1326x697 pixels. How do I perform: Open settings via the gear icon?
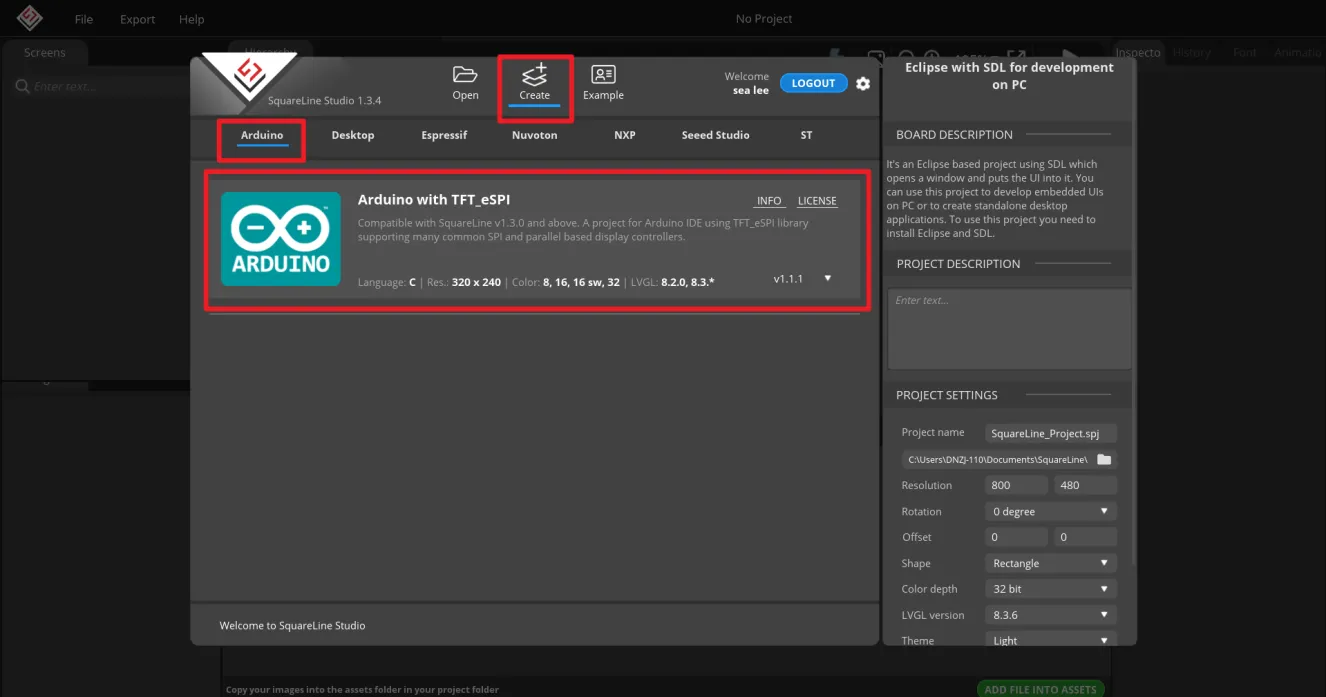[863, 84]
